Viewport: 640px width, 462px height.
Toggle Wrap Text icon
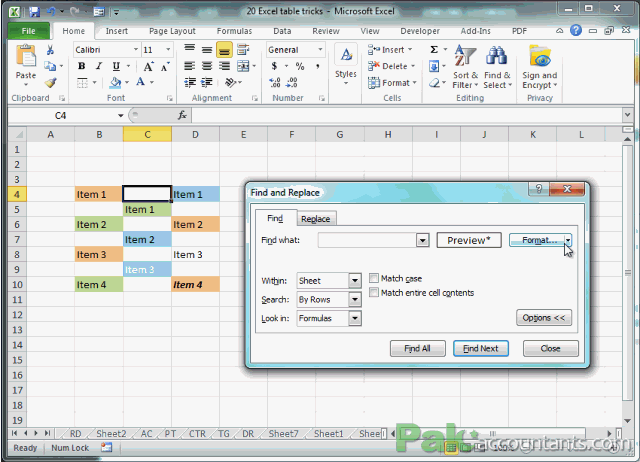tap(243, 50)
